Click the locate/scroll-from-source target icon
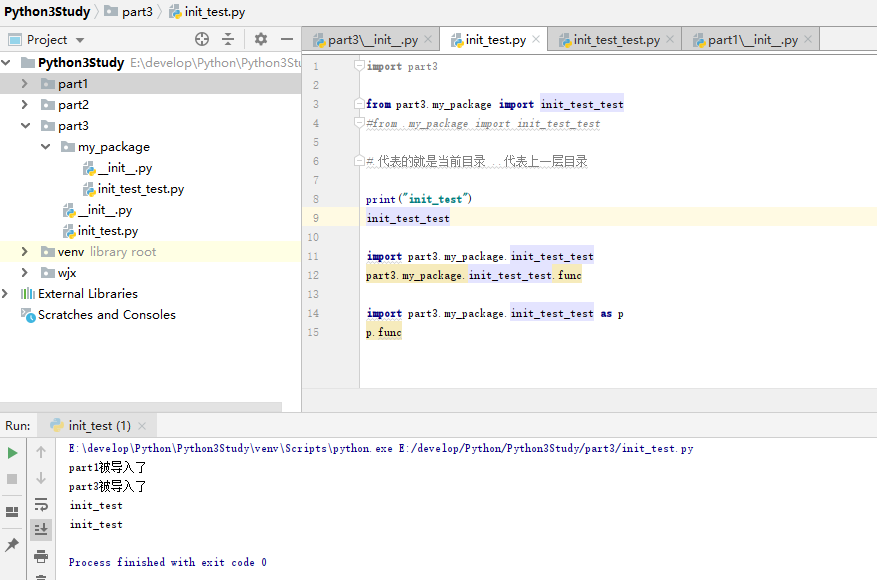This screenshot has height=580, width=877. [202, 39]
